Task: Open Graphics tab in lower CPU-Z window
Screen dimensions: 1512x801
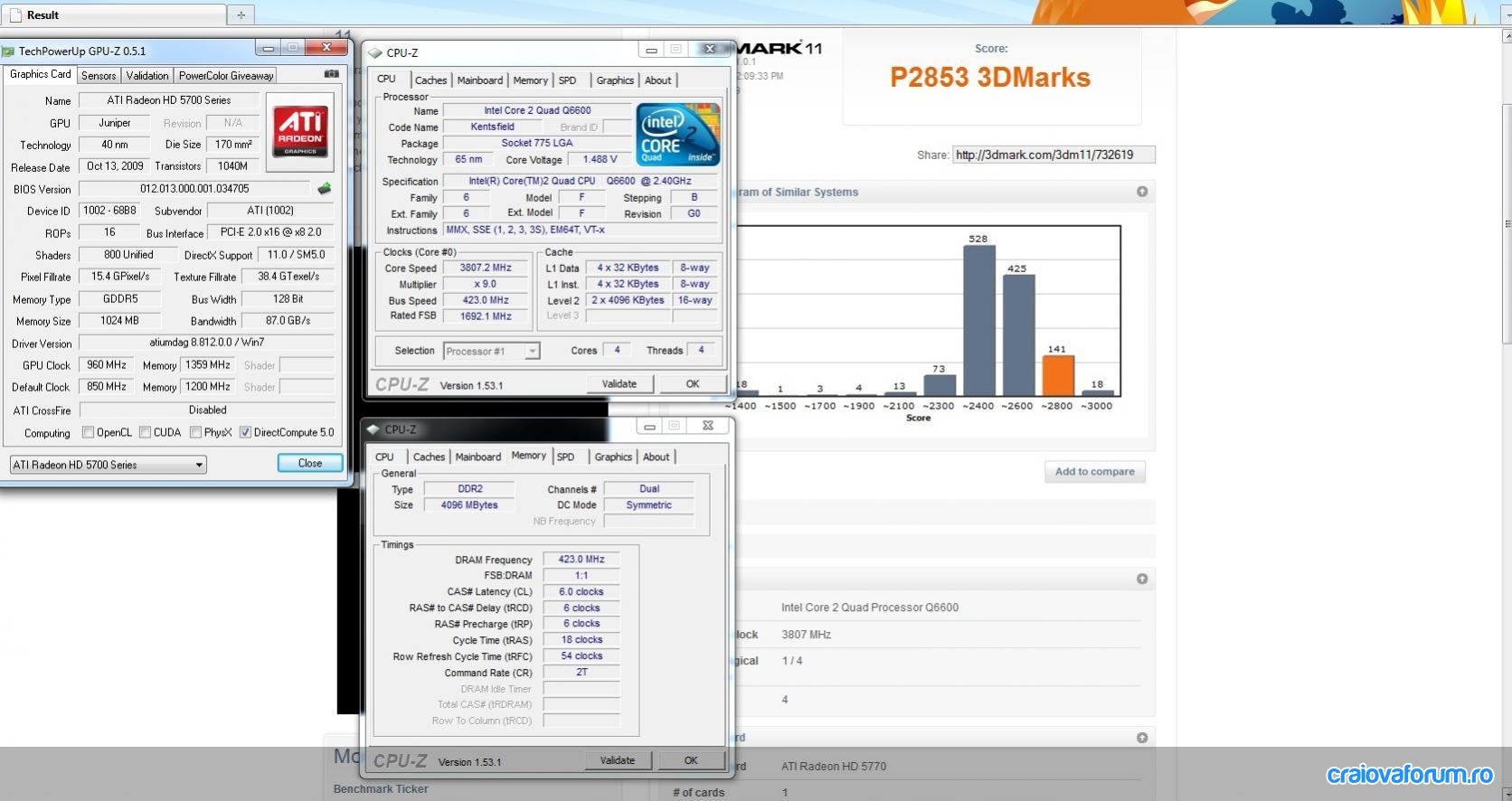Action: [613, 457]
